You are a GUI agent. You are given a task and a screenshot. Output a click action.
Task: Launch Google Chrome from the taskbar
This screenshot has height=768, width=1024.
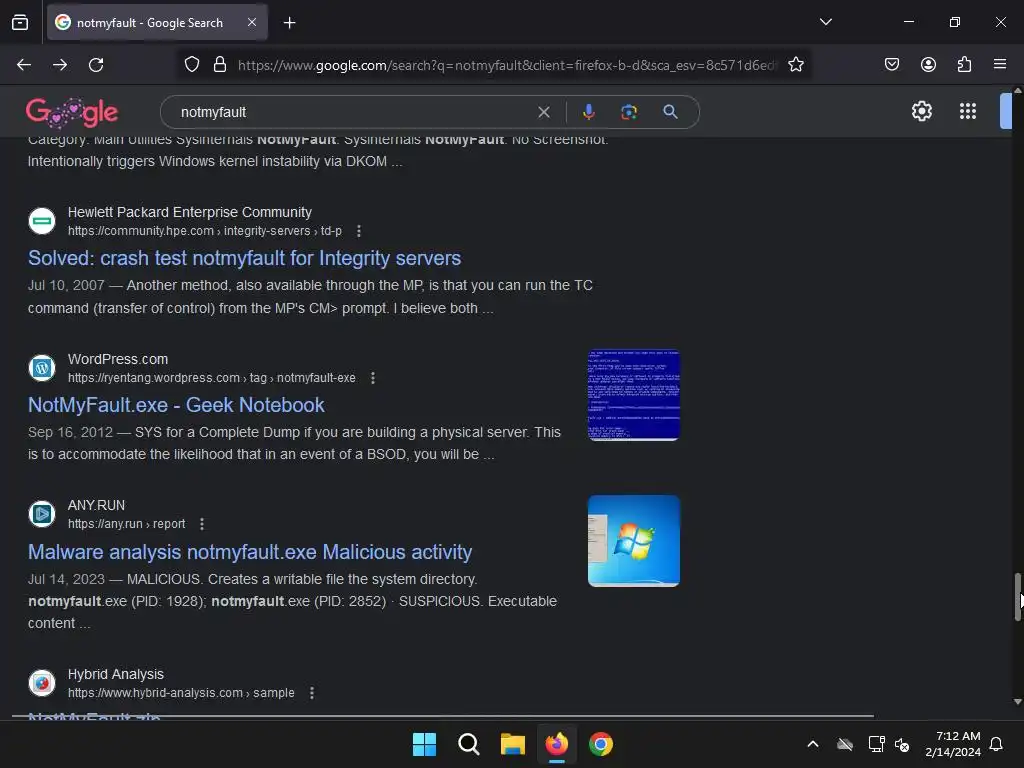tap(601, 744)
